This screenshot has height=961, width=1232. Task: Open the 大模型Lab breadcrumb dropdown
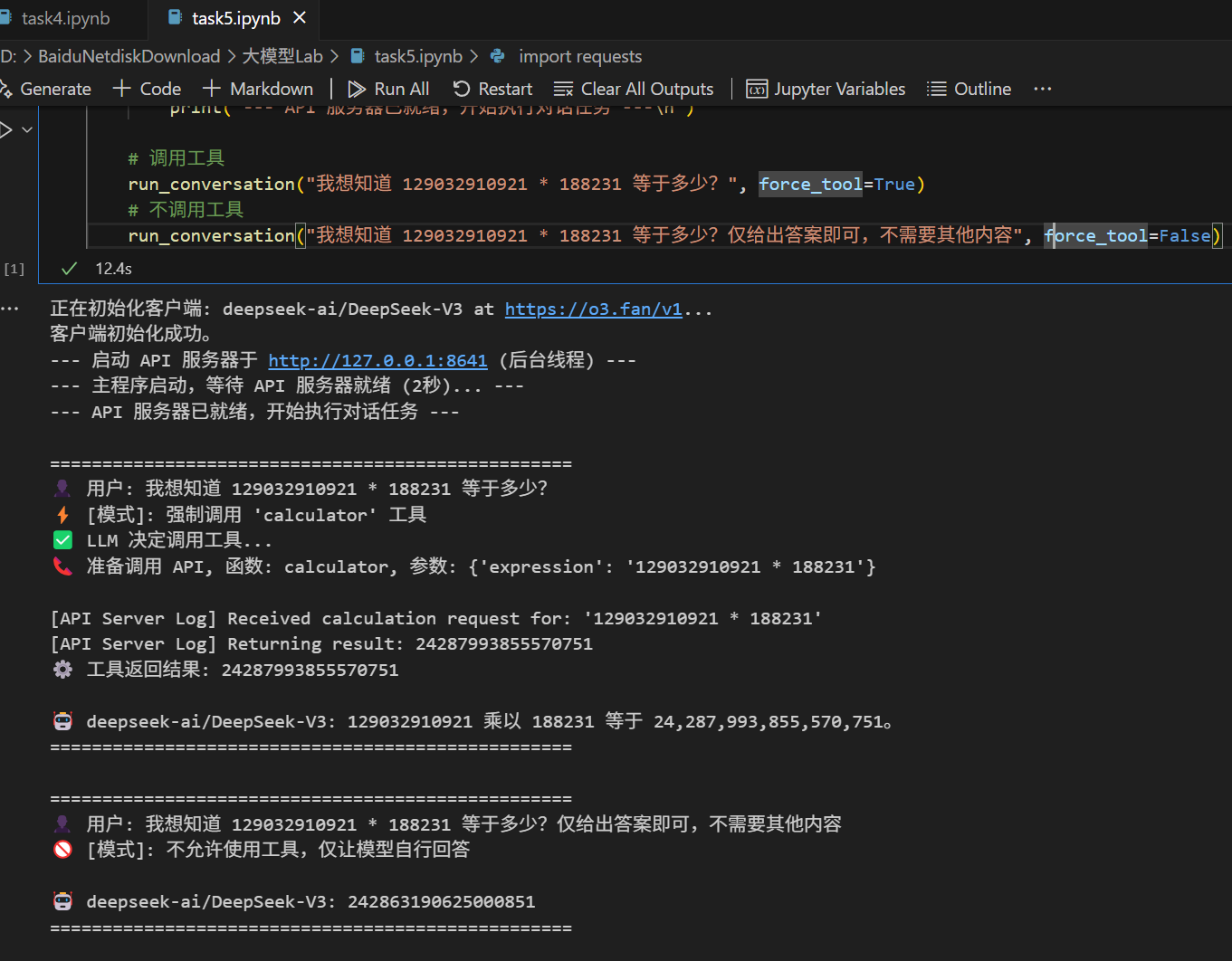(x=282, y=56)
